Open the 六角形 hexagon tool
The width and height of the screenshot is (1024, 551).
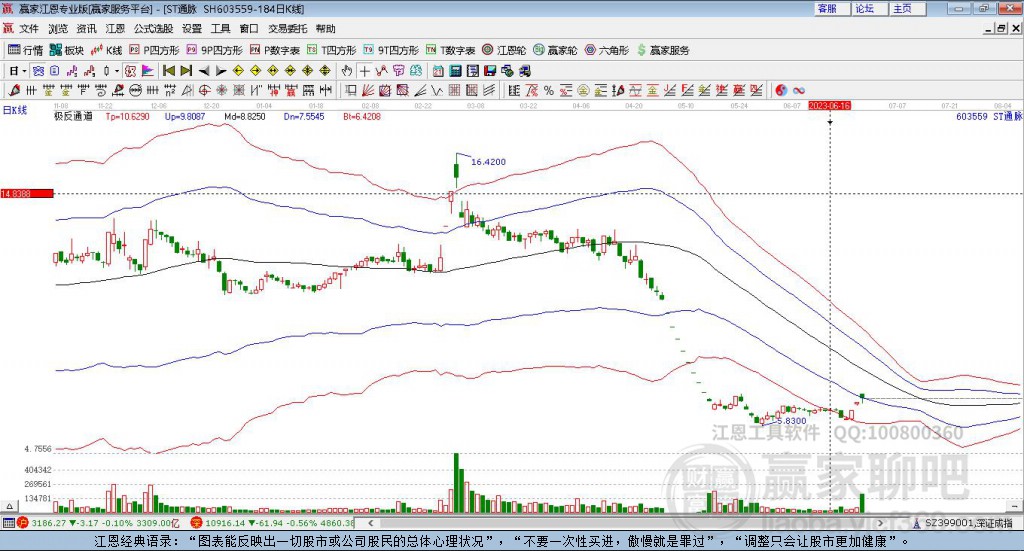[x=607, y=50]
